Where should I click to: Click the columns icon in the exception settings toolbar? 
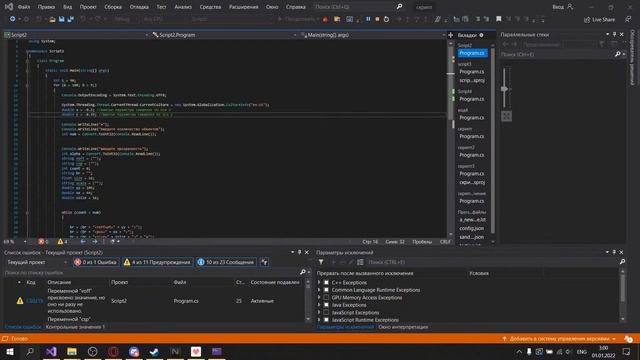tap(360, 262)
